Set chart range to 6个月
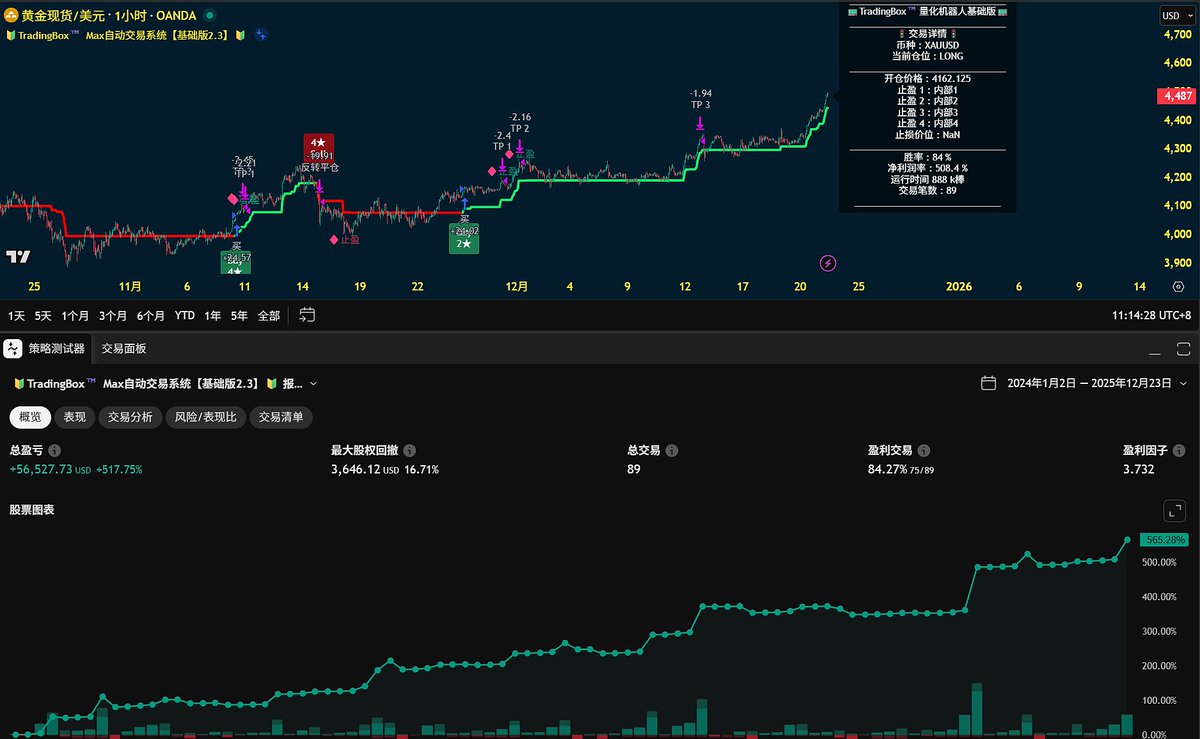Screen dimensions: 1200x739 pyautogui.click(x=151, y=315)
